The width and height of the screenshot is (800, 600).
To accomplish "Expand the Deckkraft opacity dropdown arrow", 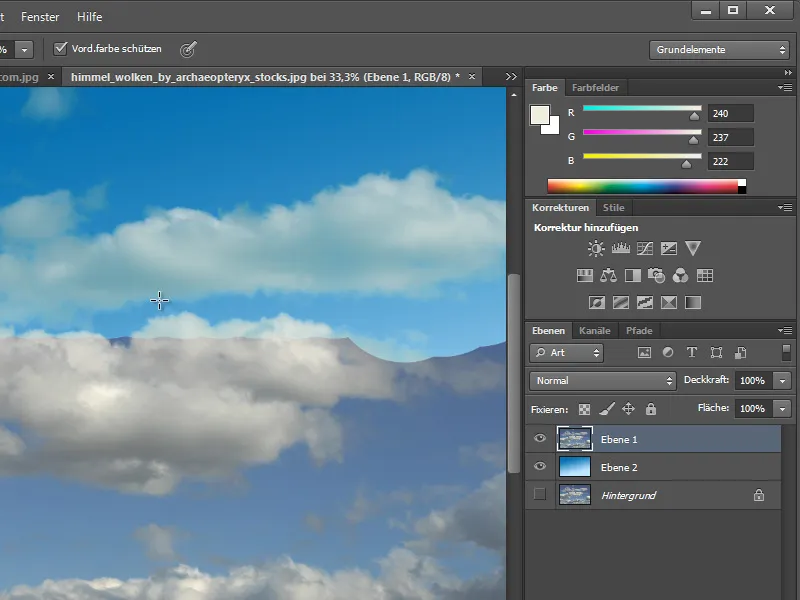I will click(x=781, y=381).
